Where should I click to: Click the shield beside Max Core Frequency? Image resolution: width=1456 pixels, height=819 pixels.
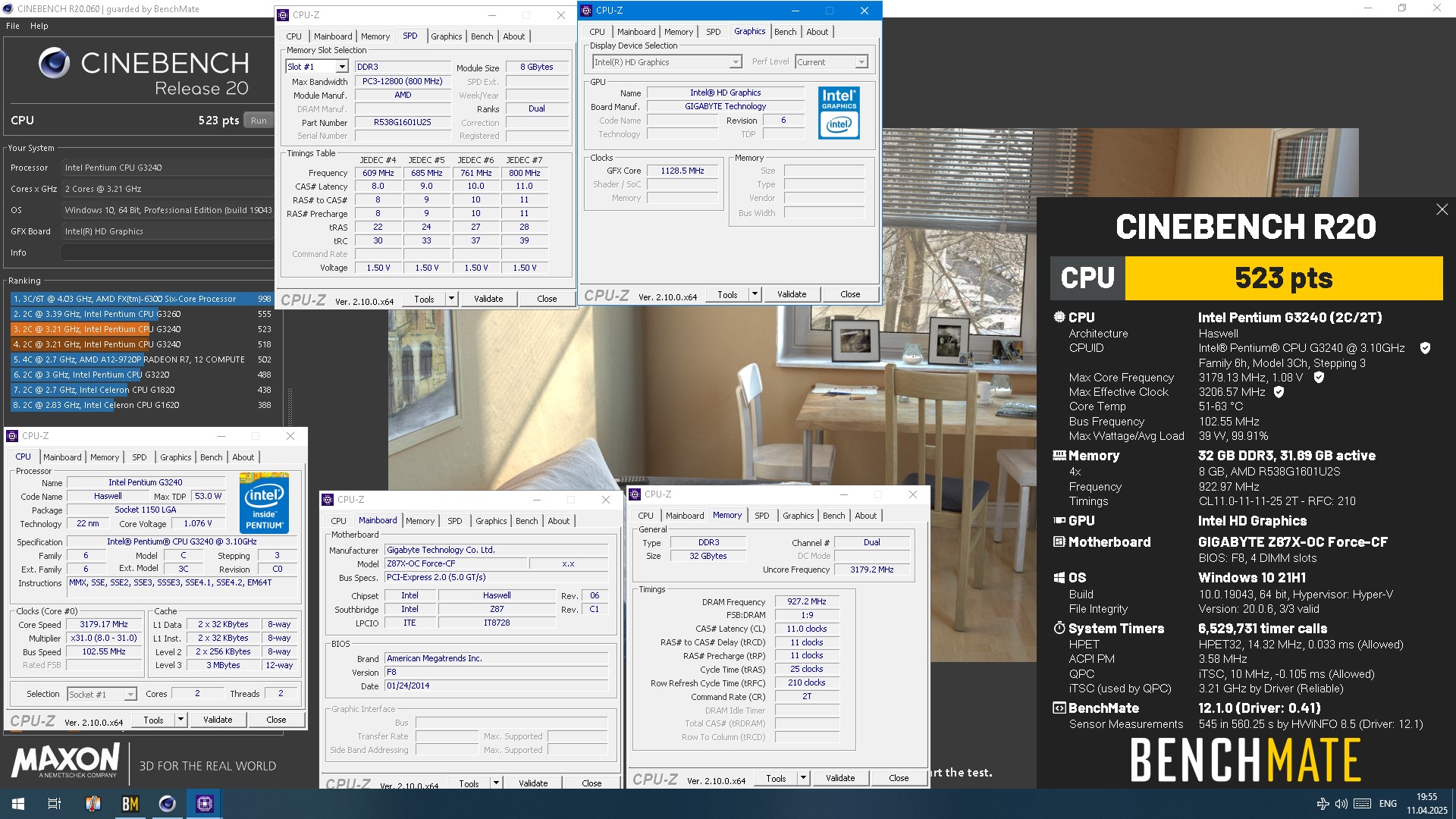1319,378
